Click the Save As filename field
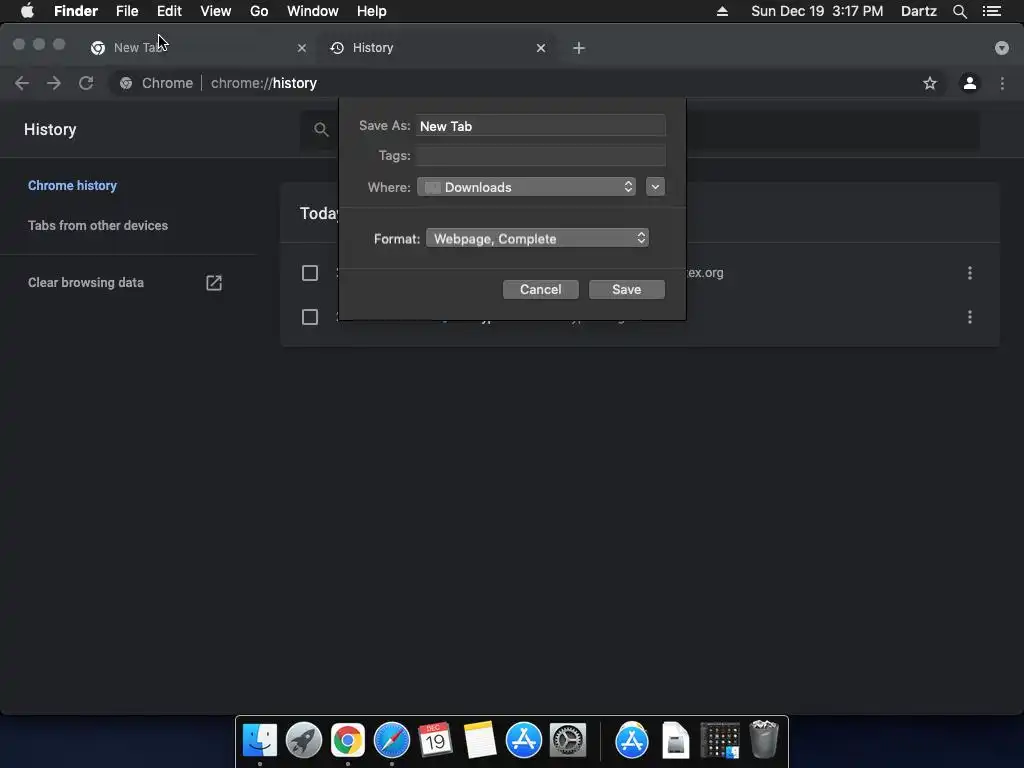The height and width of the screenshot is (768, 1024). click(541, 126)
